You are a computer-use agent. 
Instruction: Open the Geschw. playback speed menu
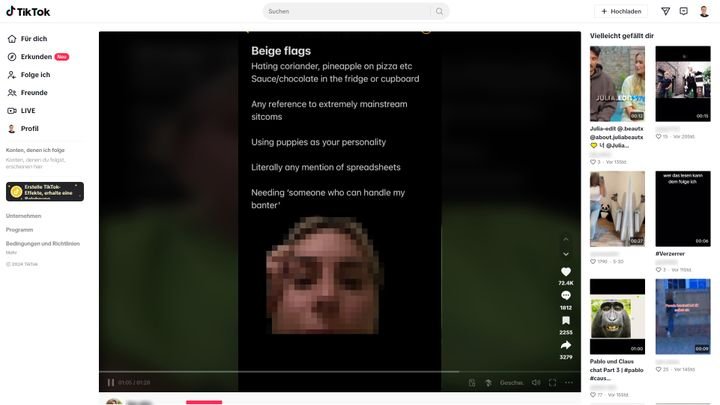511,382
